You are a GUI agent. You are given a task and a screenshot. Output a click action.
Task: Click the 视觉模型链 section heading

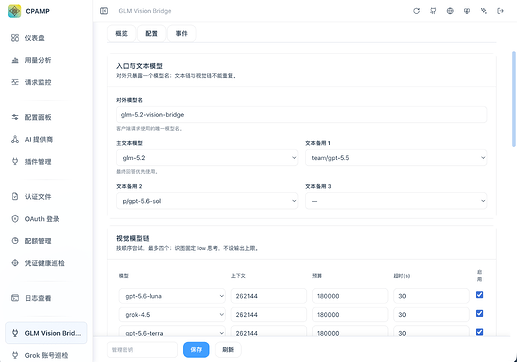pos(133,238)
